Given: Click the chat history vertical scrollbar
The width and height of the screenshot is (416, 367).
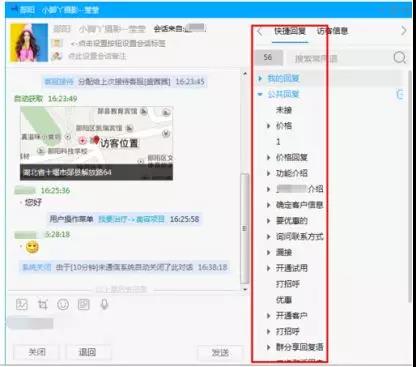Looking at the screenshot, I should pos(245,180).
